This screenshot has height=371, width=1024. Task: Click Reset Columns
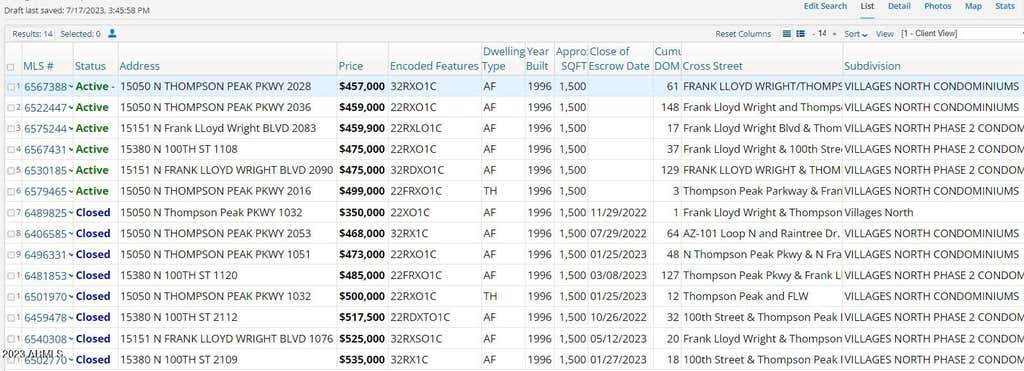click(743, 34)
